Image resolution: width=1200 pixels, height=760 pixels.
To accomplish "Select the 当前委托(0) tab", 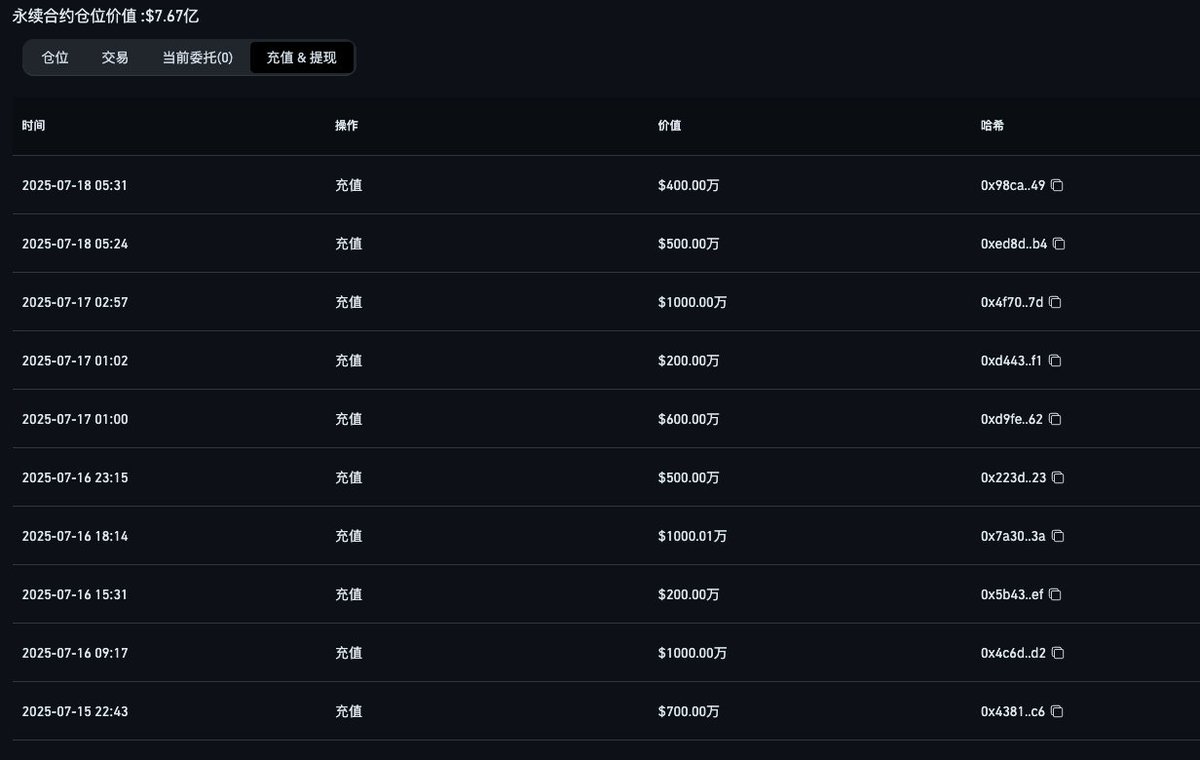I will coord(198,58).
